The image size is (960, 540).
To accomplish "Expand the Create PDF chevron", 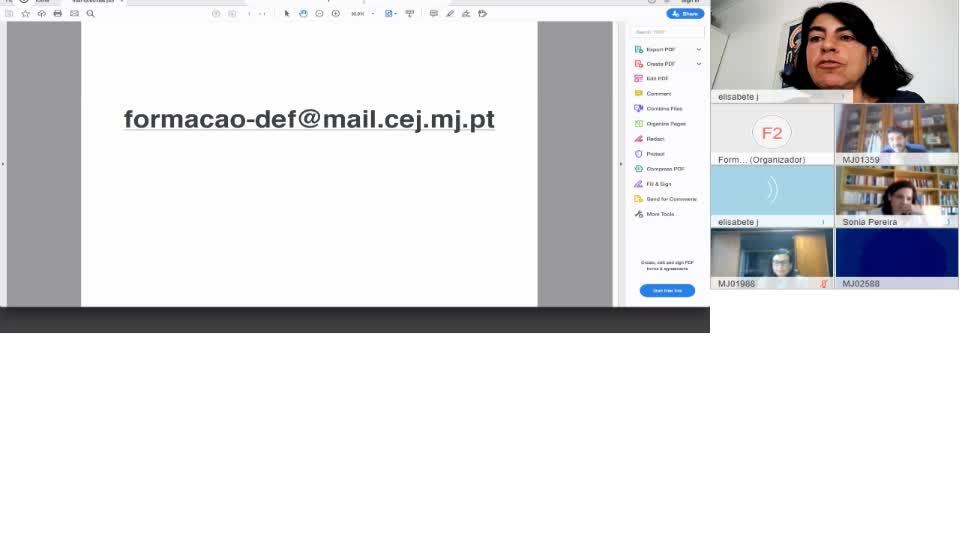I will [x=698, y=64].
